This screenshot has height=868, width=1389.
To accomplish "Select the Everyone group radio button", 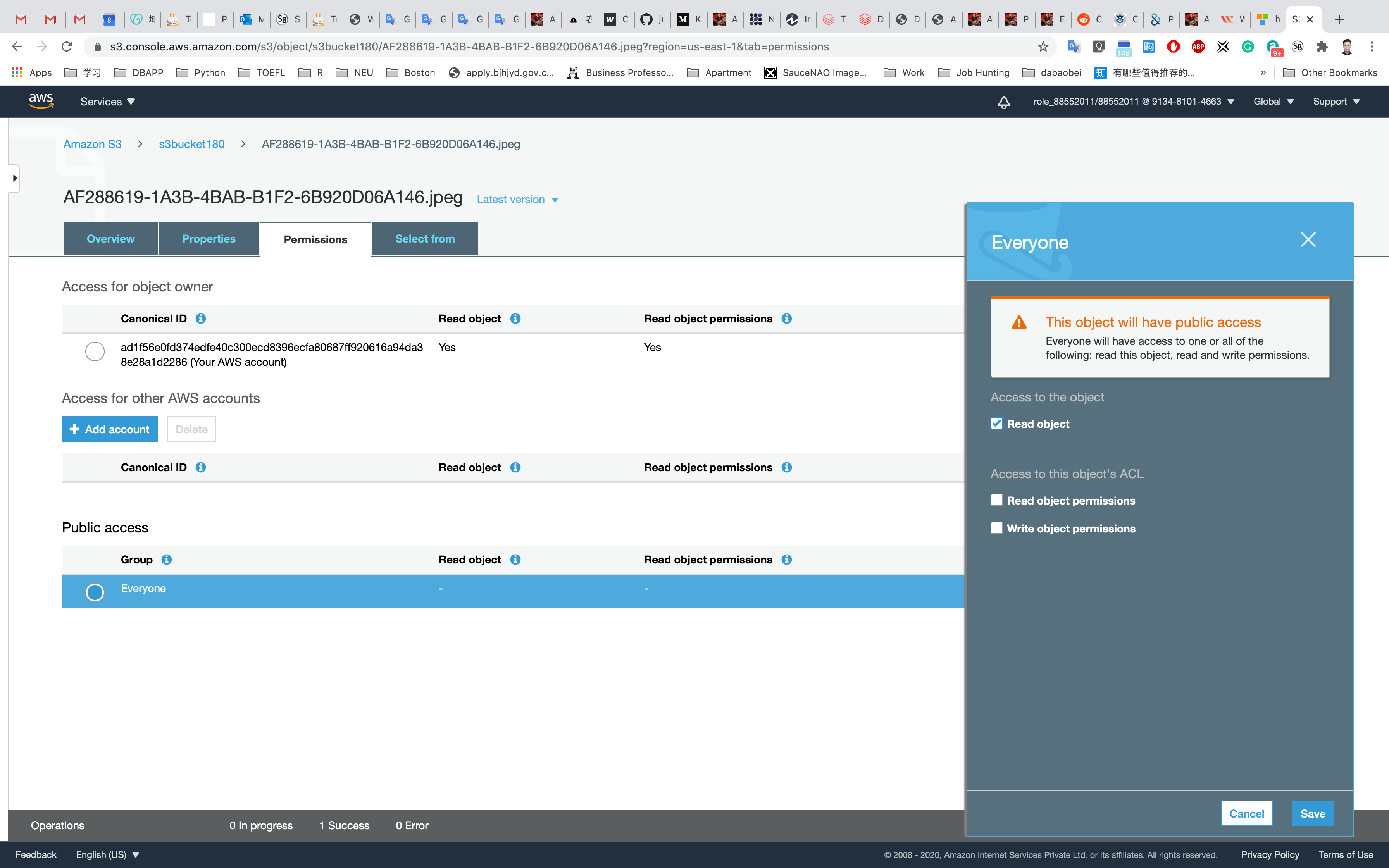I will [95, 592].
